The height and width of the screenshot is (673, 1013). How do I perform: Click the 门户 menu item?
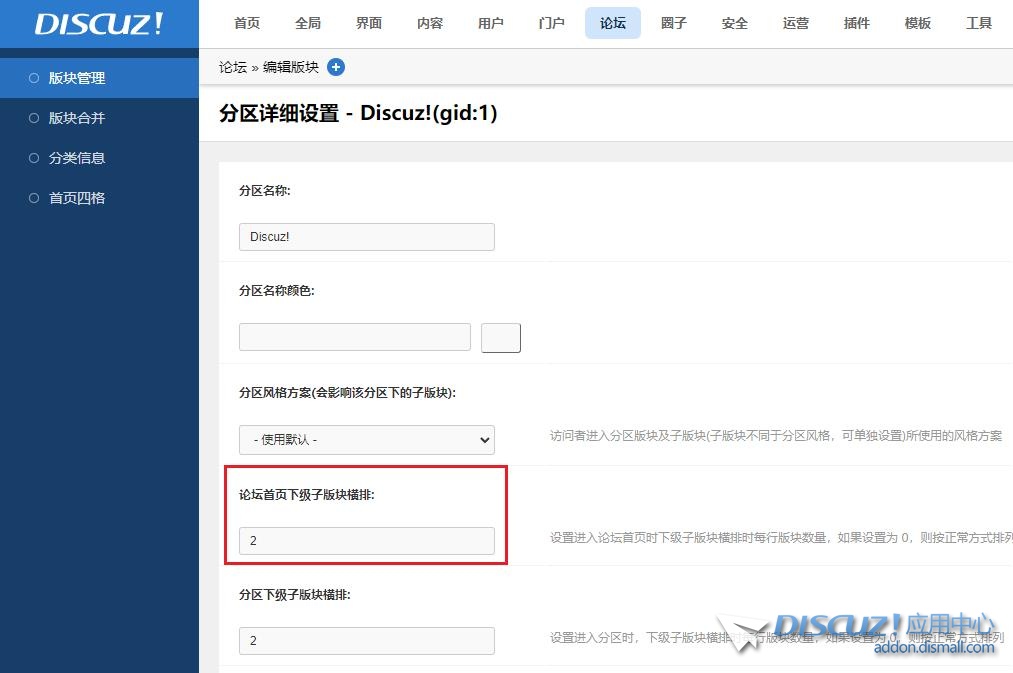pos(552,23)
